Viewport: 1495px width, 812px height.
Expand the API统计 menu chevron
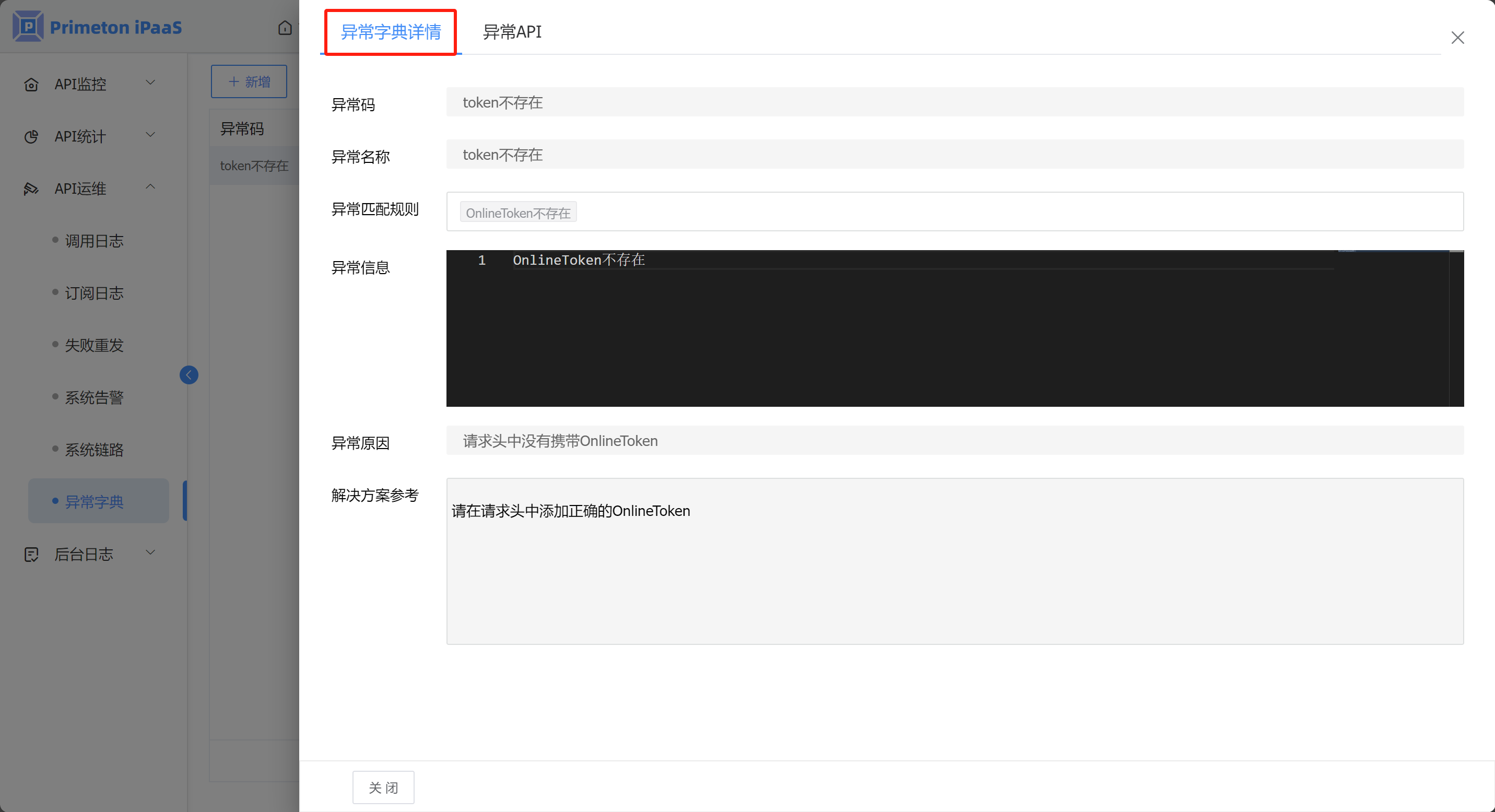coord(150,135)
